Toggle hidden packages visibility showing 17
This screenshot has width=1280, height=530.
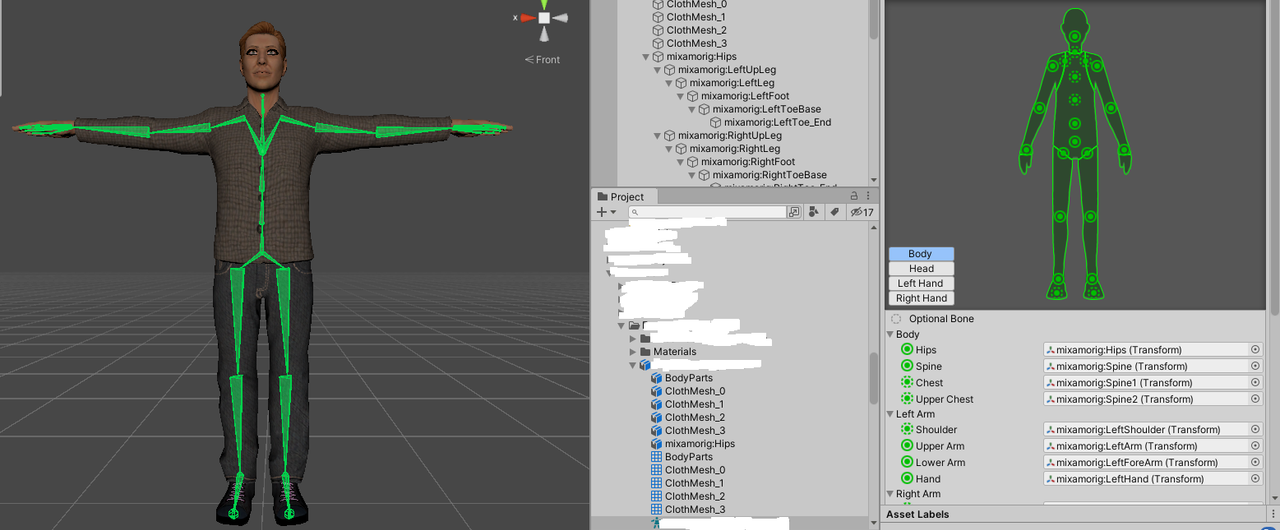[862, 212]
